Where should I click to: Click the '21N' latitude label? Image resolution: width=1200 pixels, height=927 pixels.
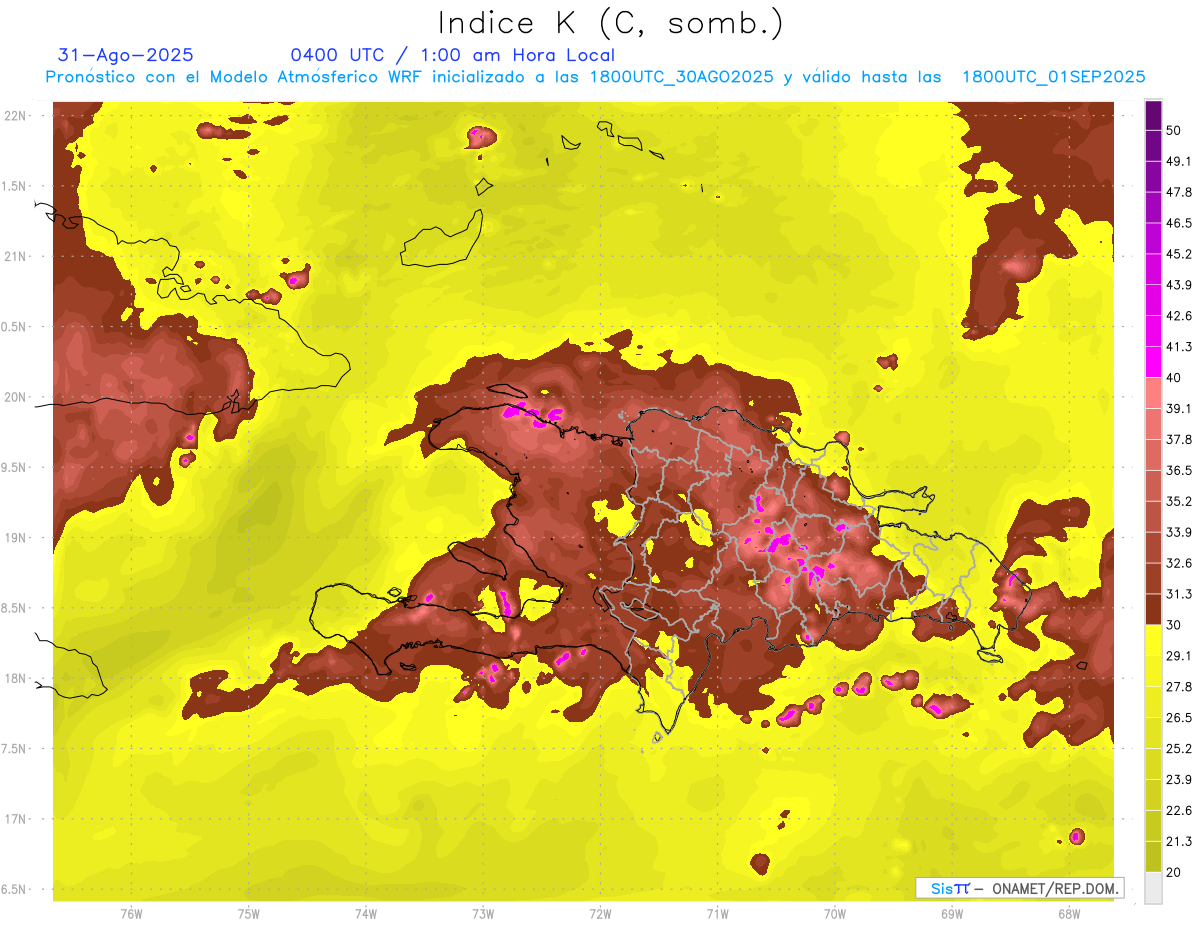(17, 256)
